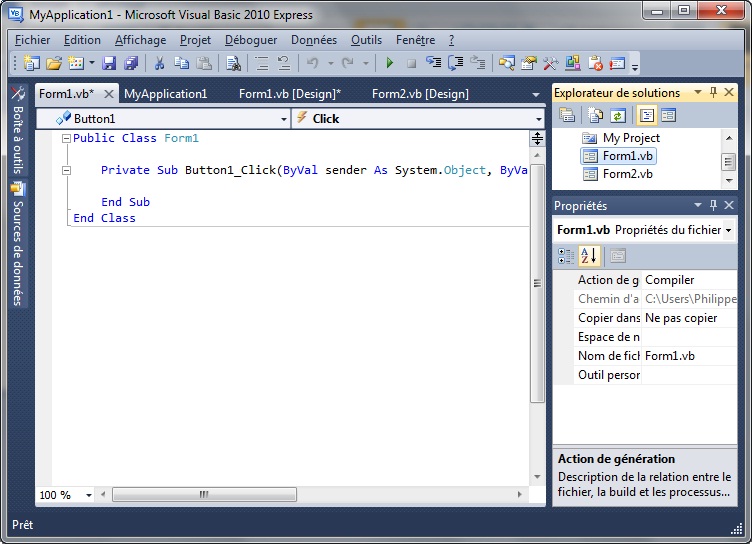Open the Solution Explorer toolbar icon

click(506, 63)
